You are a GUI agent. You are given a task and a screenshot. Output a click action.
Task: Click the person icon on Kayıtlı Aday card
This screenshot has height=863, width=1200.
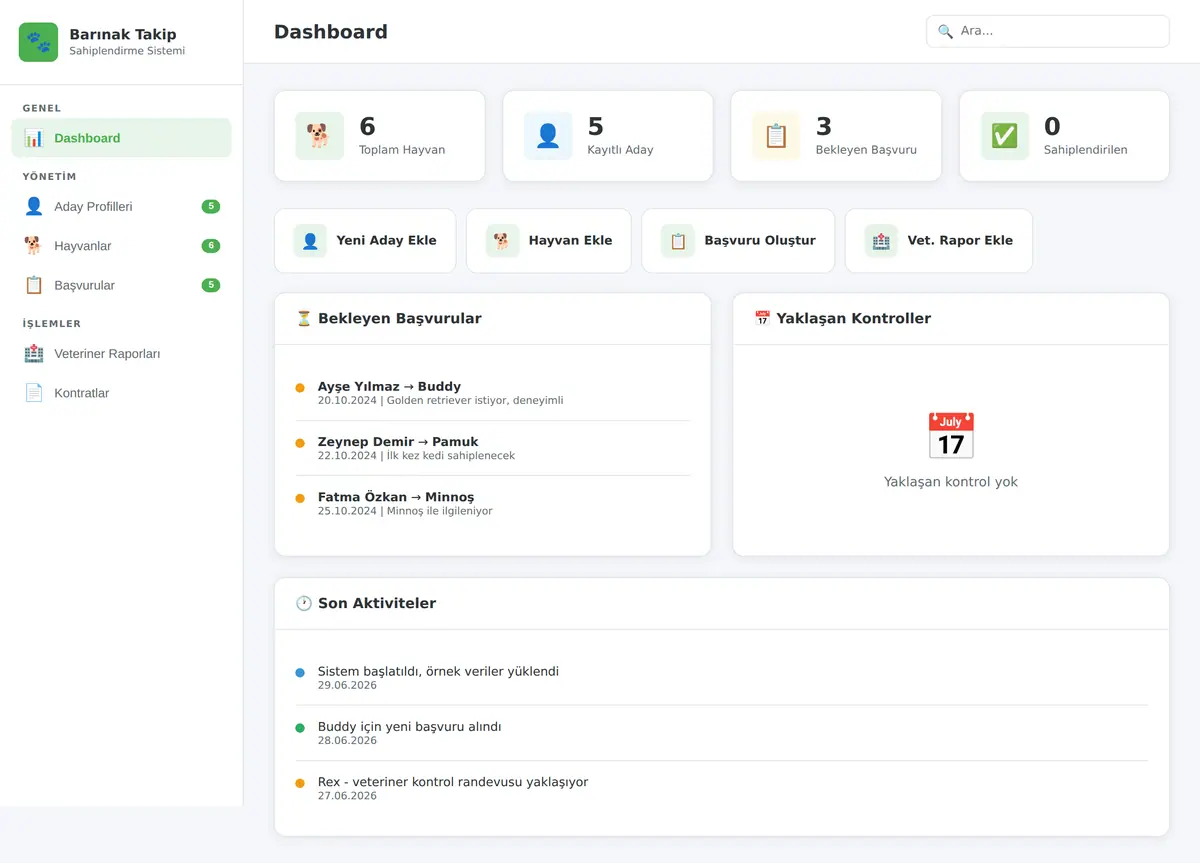click(x=548, y=136)
